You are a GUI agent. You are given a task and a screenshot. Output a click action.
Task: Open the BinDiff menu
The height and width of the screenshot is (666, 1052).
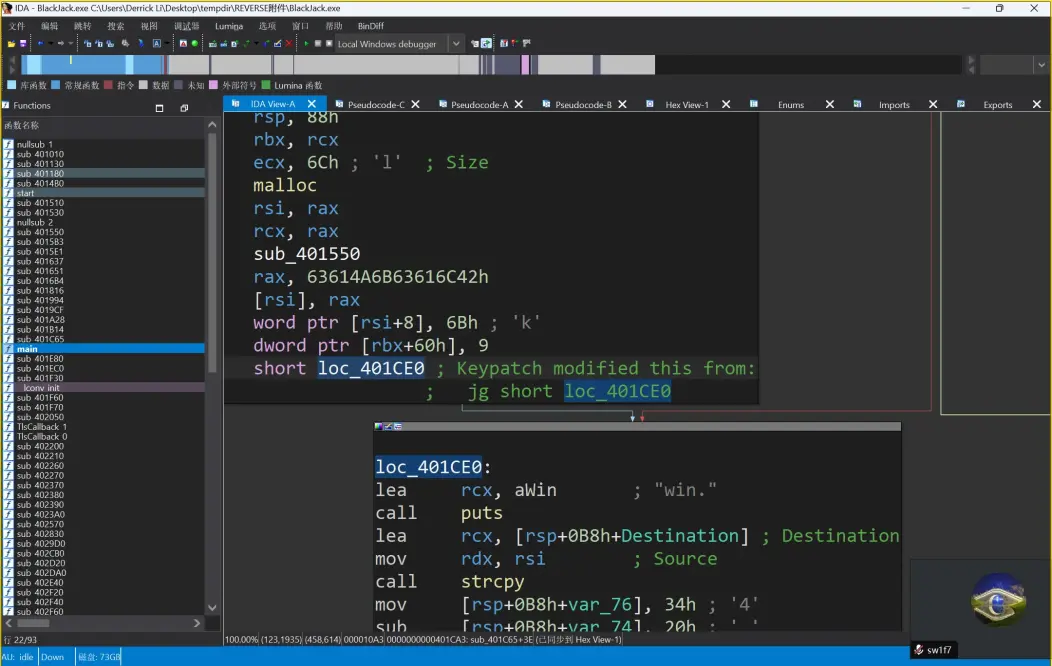[x=370, y=26]
